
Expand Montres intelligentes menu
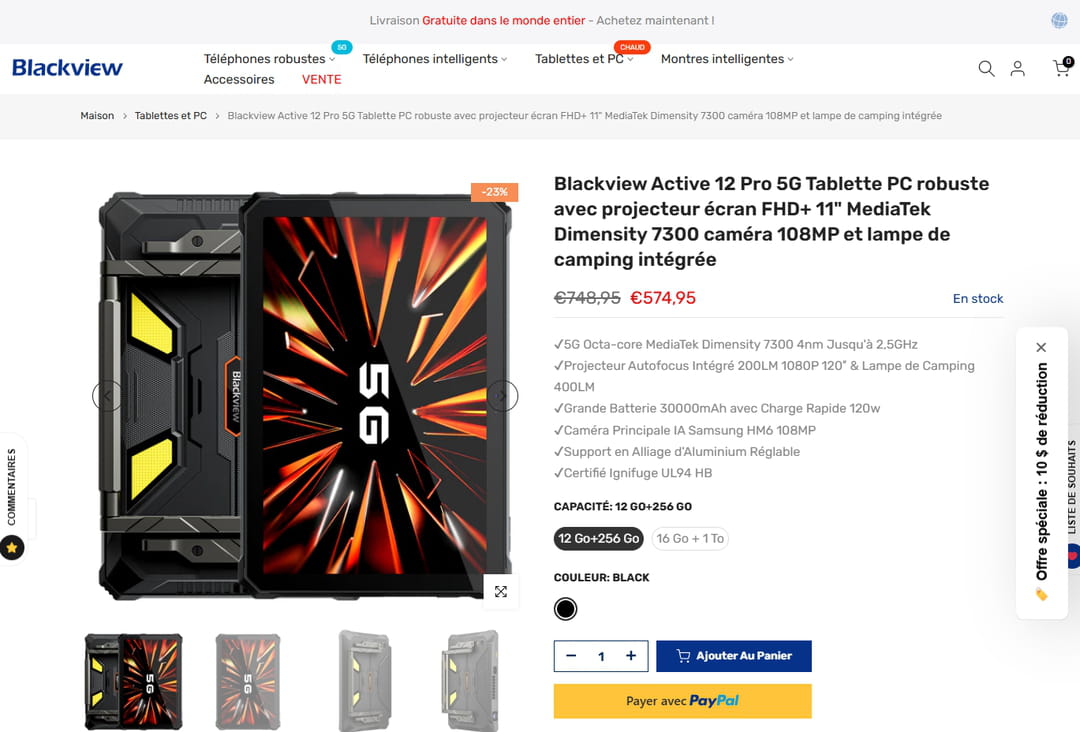point(727,59)
